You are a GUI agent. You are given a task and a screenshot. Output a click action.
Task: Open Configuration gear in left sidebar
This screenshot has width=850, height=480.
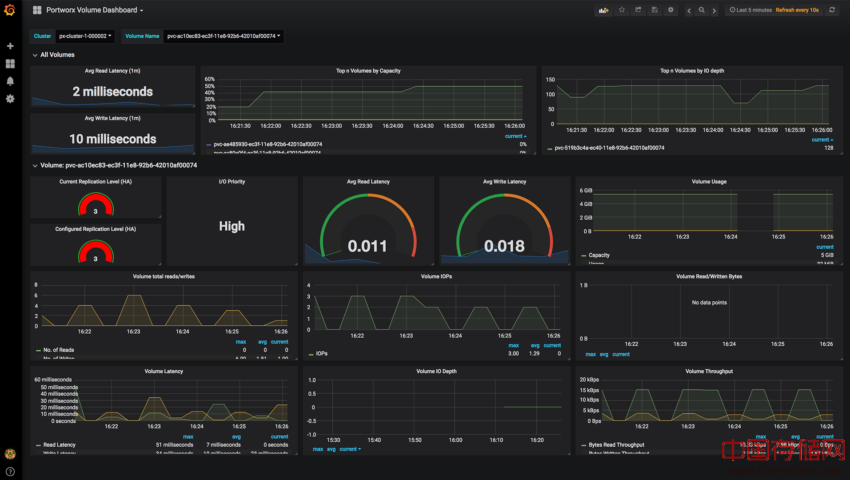(x=10, y=99)
